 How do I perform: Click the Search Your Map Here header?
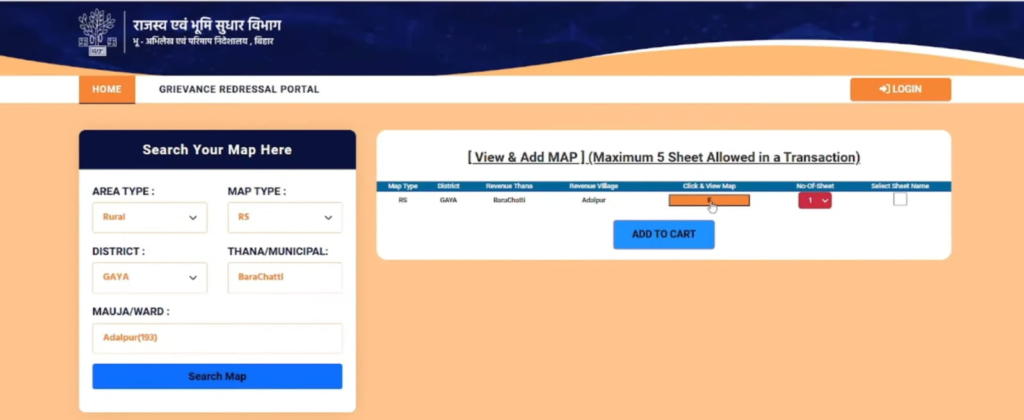pyautogui.click(x=217, y=150)
